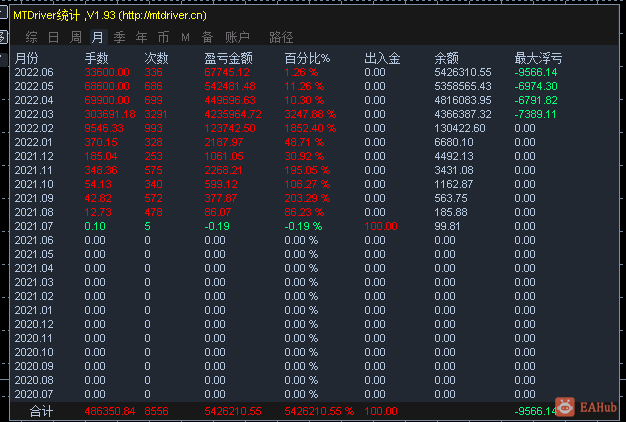626x422 pixels.
Task: Select the 2022.04 month row label
Action: (x=34, y=100)
